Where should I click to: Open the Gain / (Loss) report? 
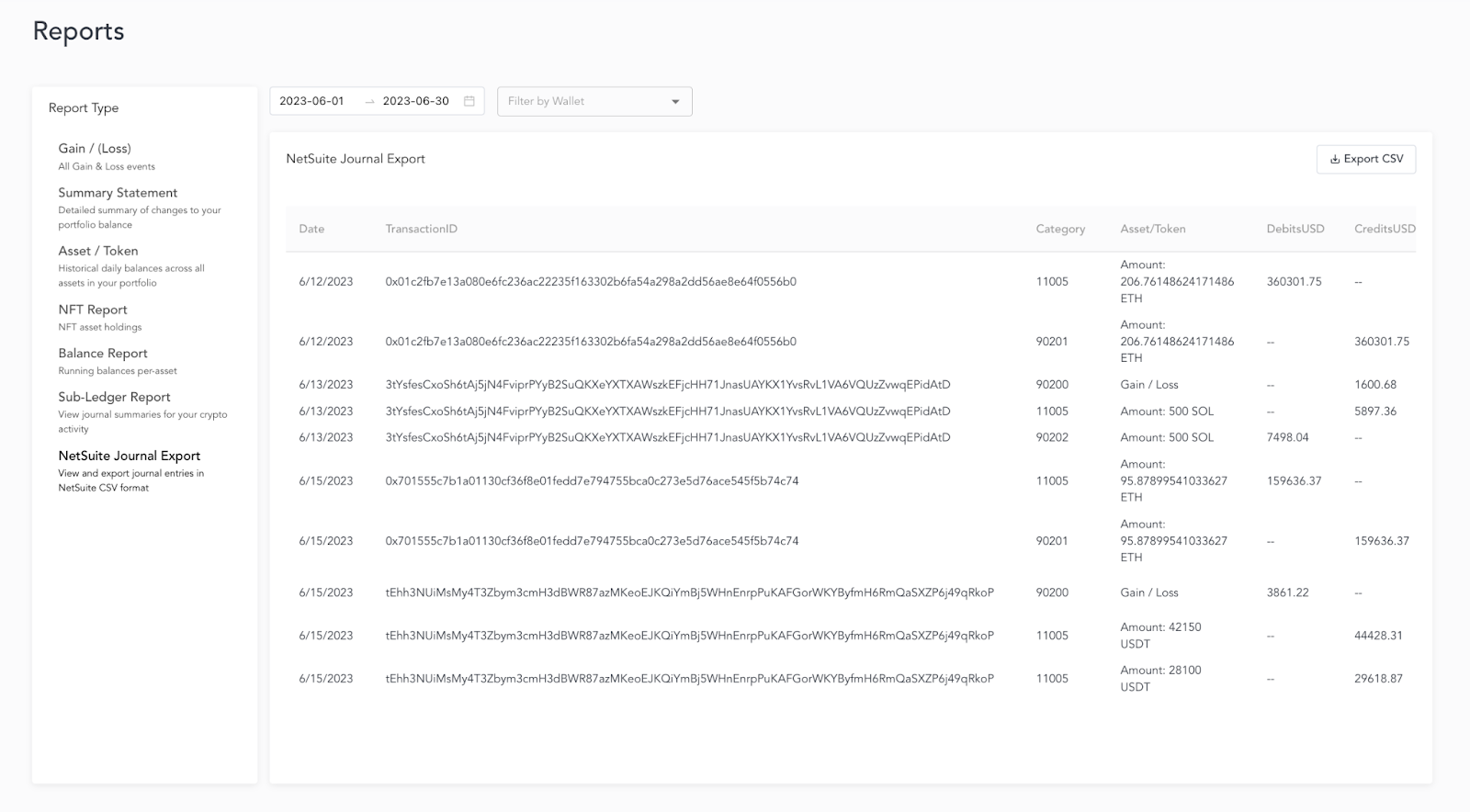pyautogui.click(x=95, y=149)
